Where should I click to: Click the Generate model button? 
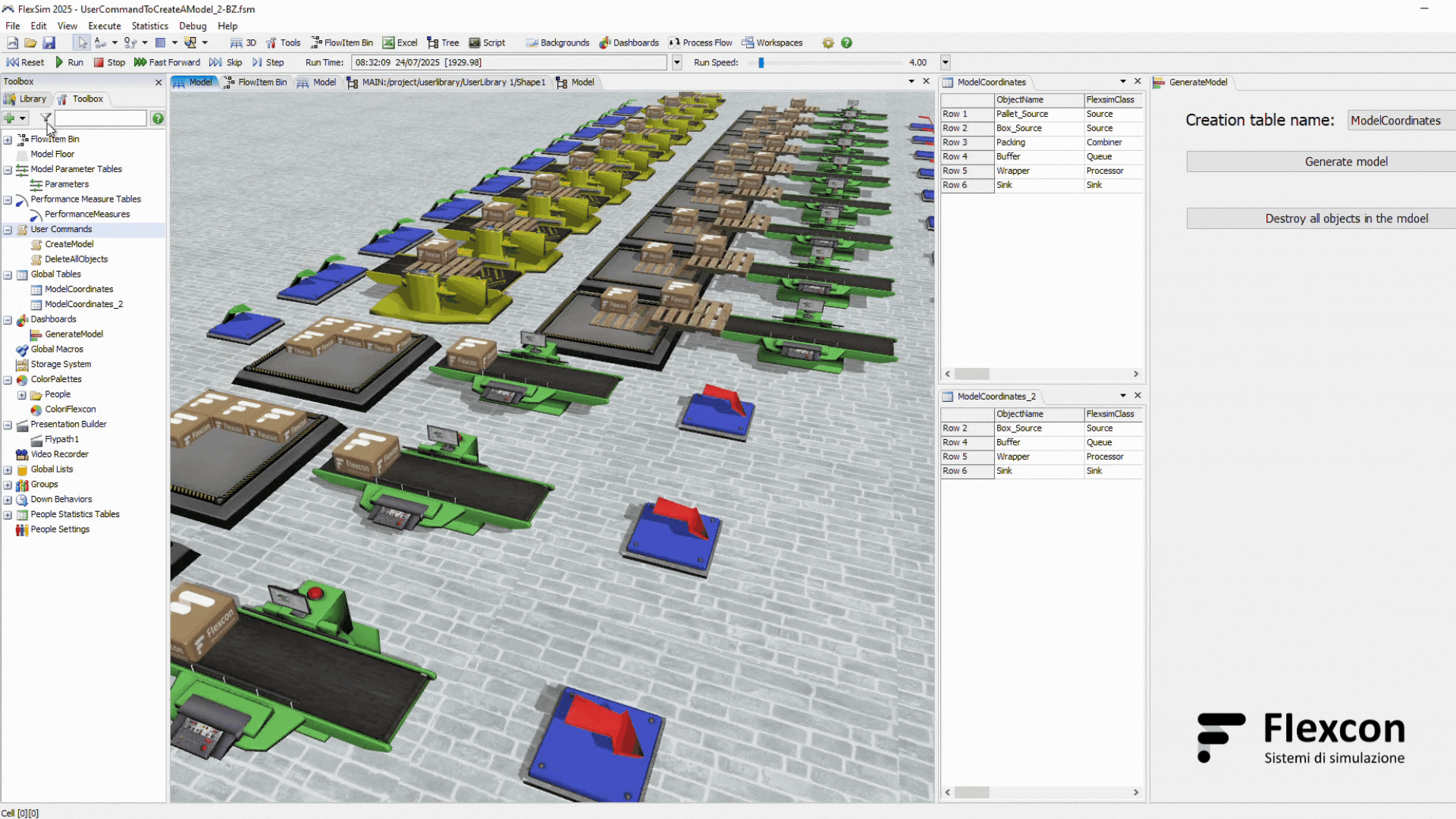point(1345,162)
